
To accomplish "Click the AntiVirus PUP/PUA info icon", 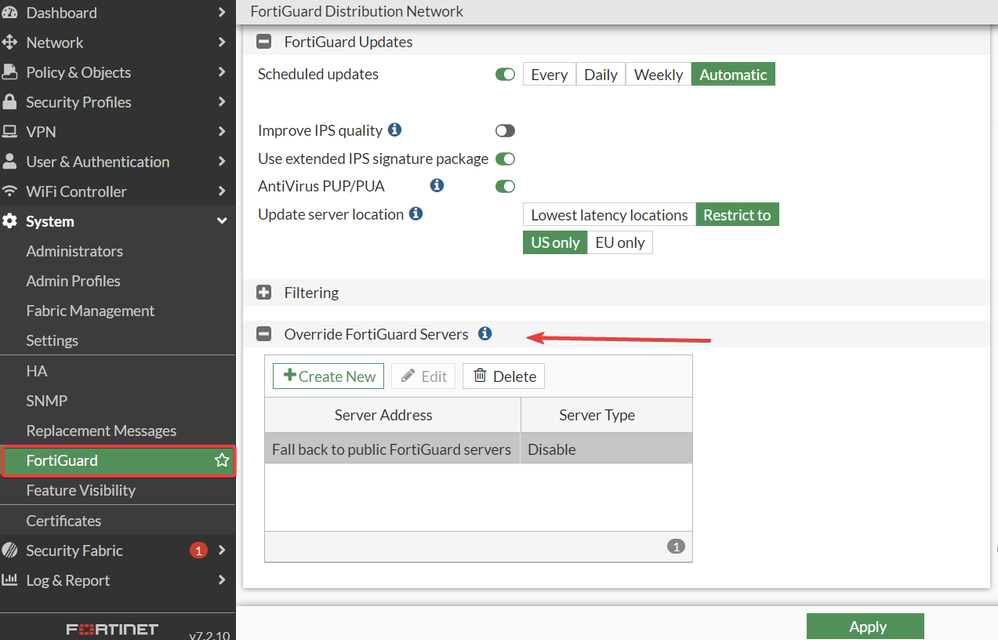I will coord(437,185).
